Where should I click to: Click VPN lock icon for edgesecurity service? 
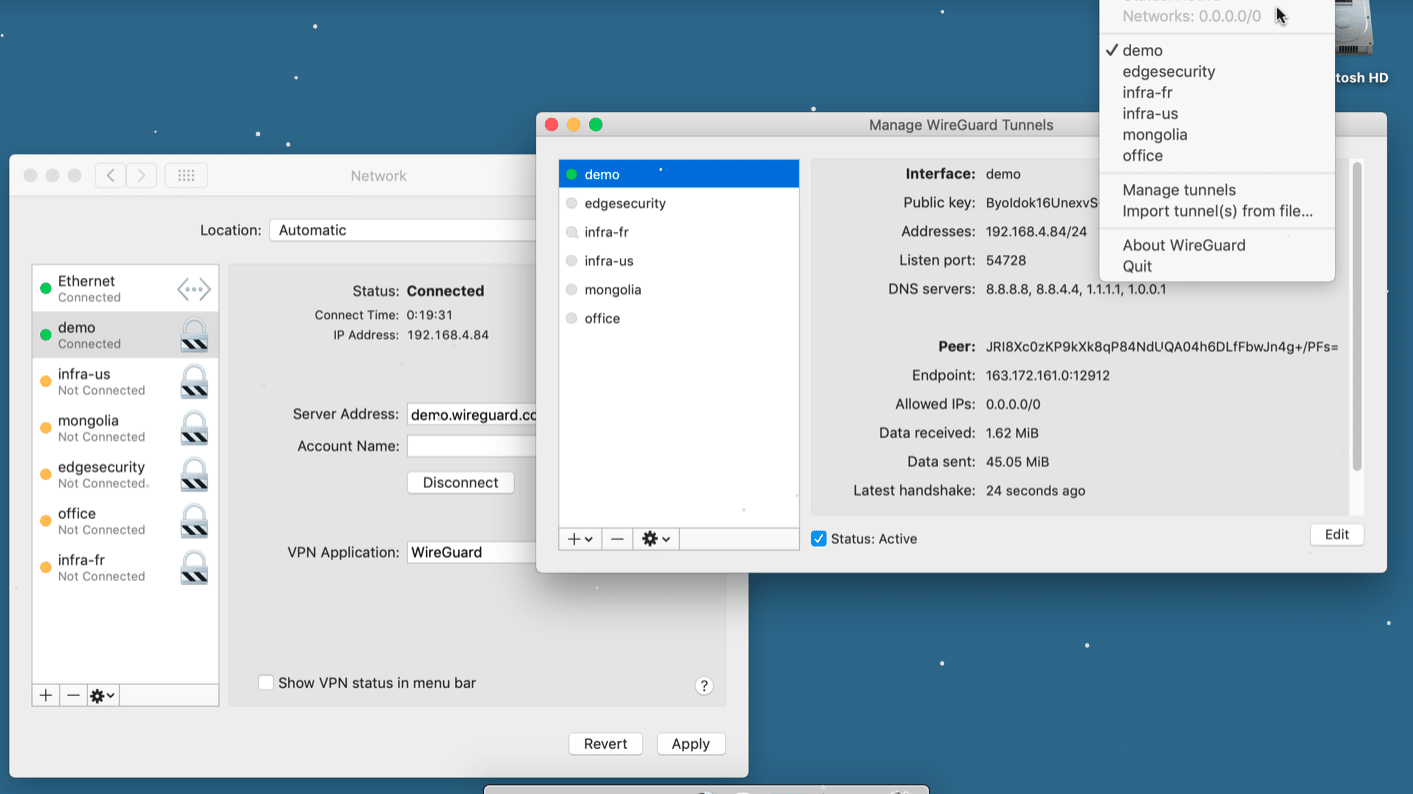pyautogui.click(x=194, y=475)
